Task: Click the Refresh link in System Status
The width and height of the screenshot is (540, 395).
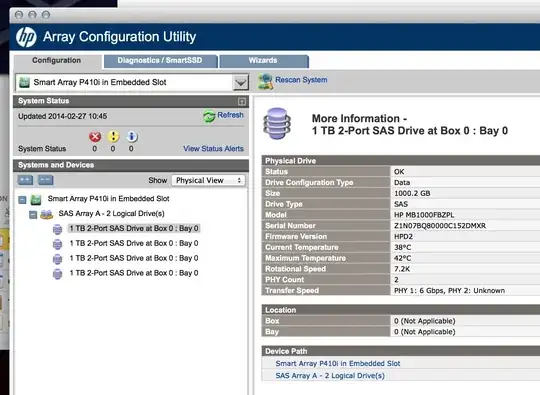Action: (230, 115)
